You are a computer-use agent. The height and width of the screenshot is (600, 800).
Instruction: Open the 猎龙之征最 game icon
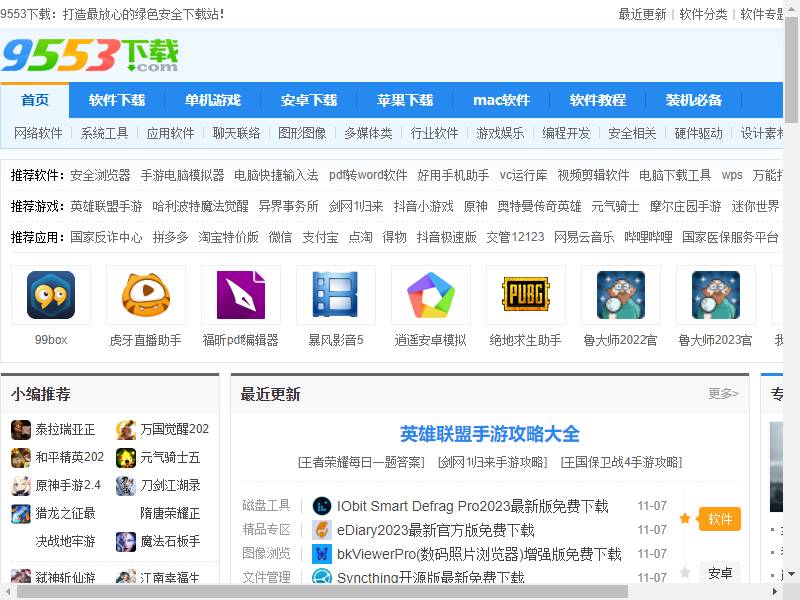[21, 514]
